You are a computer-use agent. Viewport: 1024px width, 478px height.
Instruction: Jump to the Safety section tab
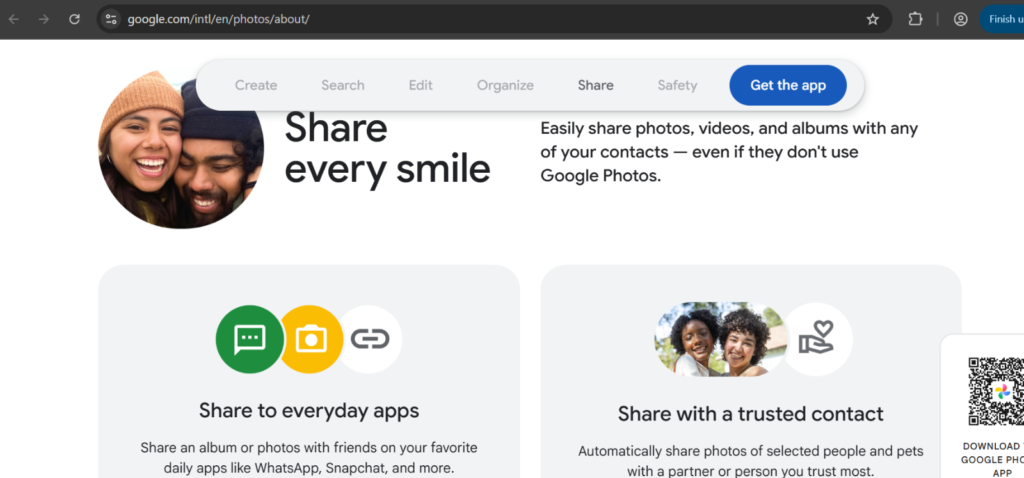(677, 85)
